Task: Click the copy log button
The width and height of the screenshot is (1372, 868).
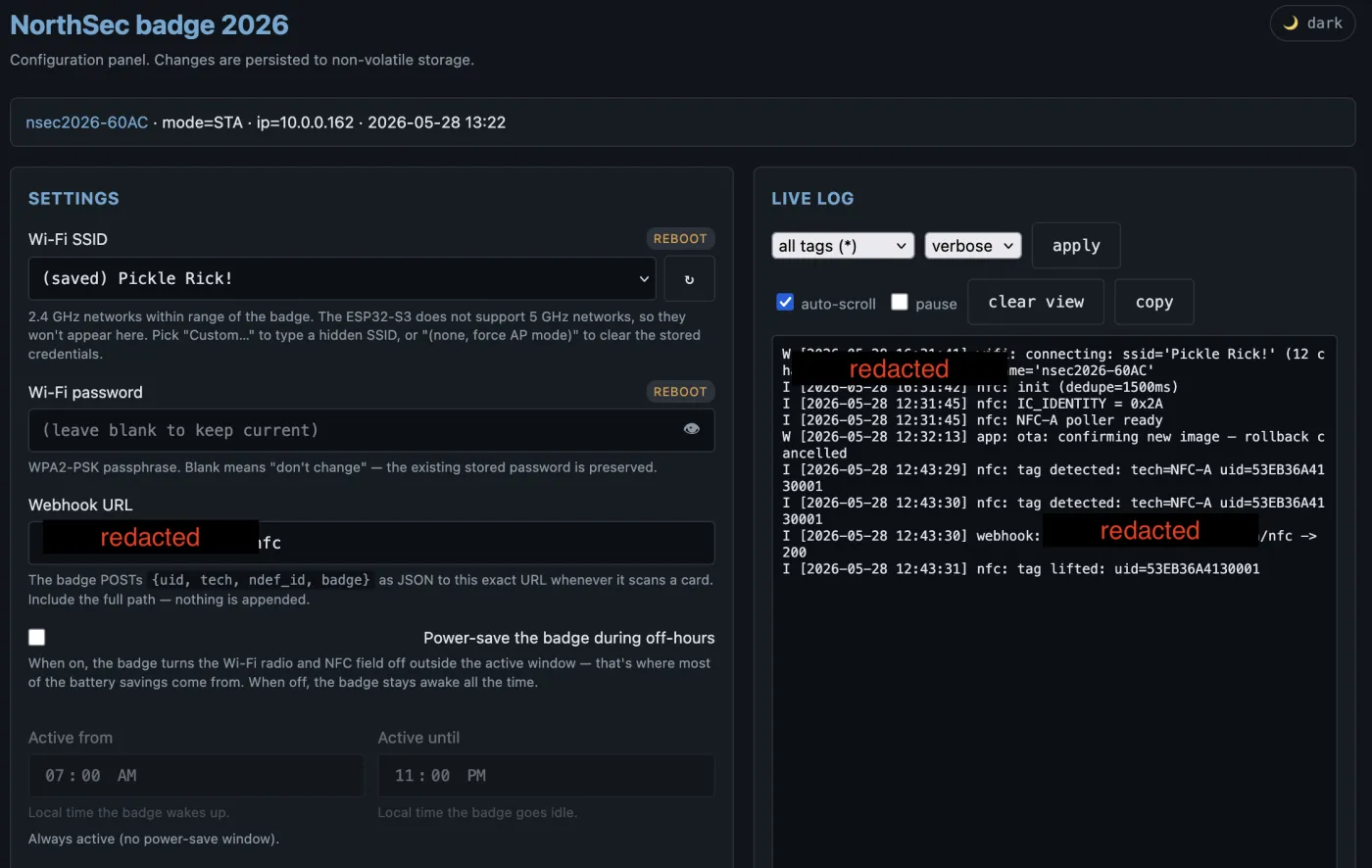Action: 1154,302
